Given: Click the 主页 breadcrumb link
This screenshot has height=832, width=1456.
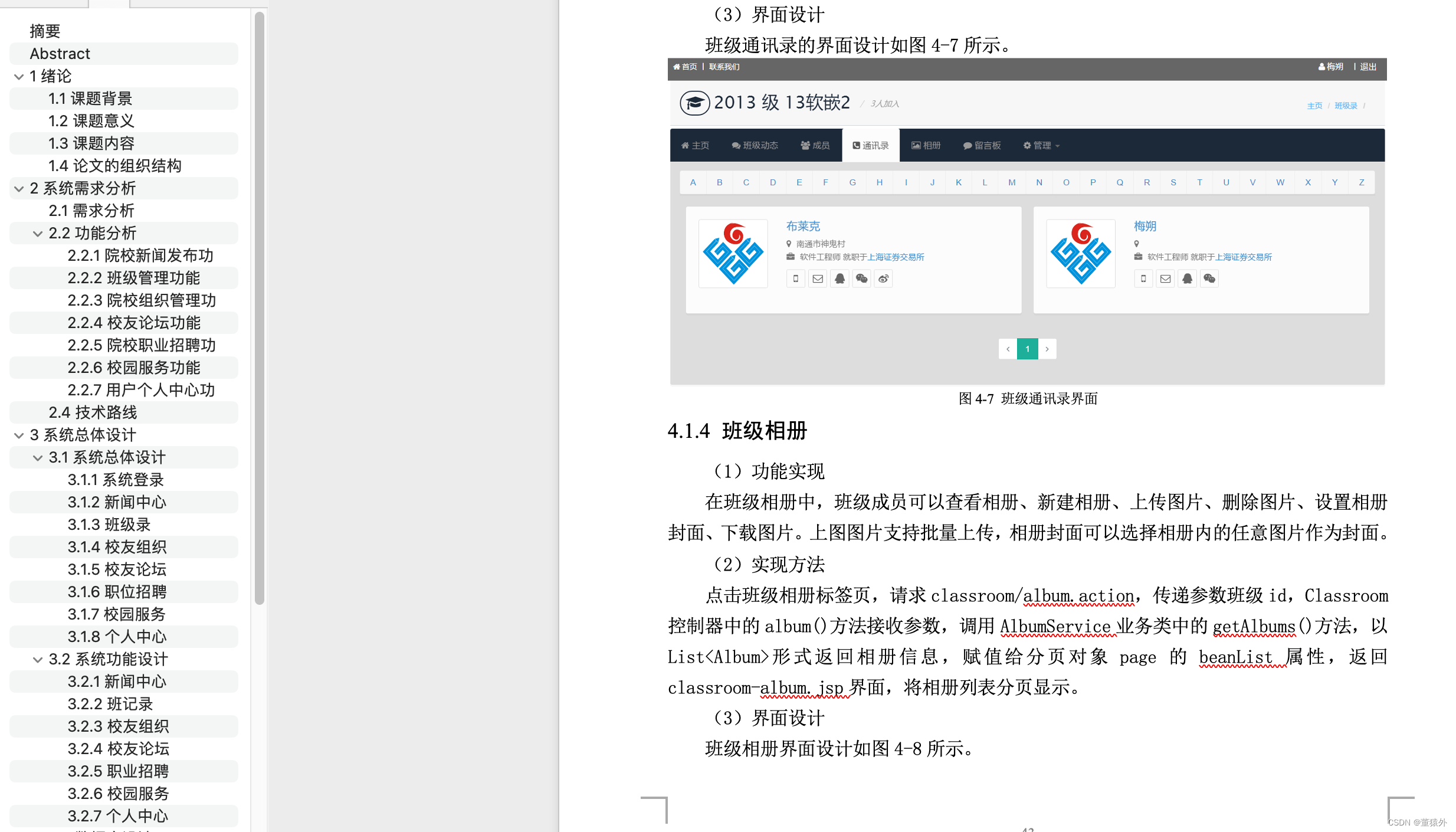Looking at the screenshot, I should 1314,106.
